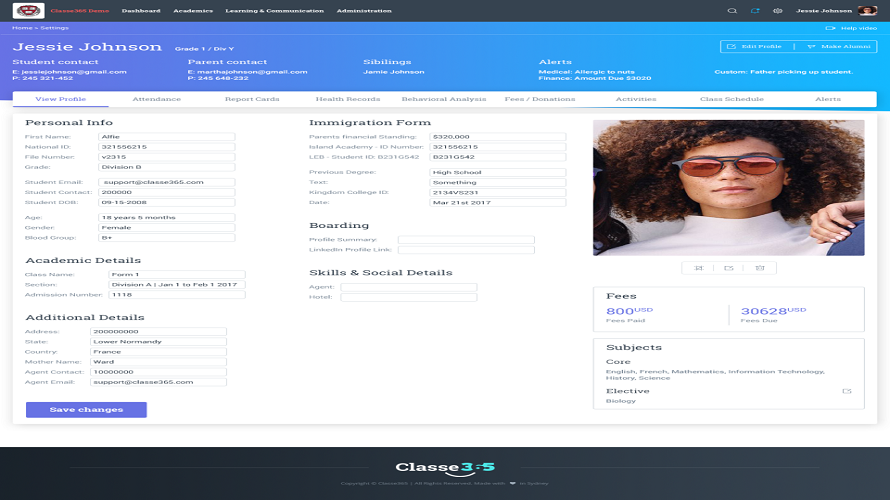Click the Save changes button

tap(86, 410)
